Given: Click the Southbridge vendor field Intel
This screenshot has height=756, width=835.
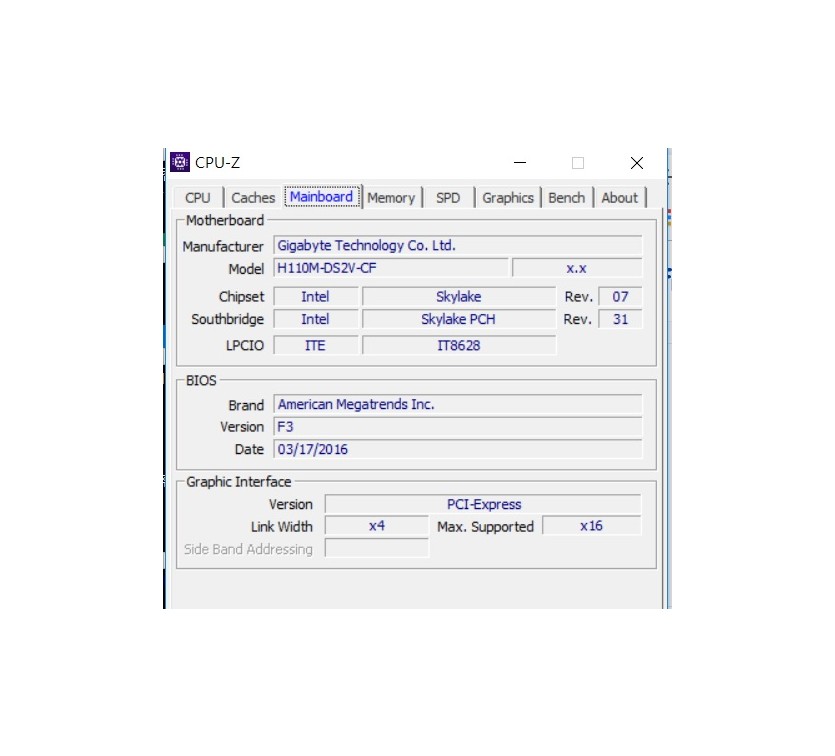Looking at the screenshot, I should click(x=316, y=319).
